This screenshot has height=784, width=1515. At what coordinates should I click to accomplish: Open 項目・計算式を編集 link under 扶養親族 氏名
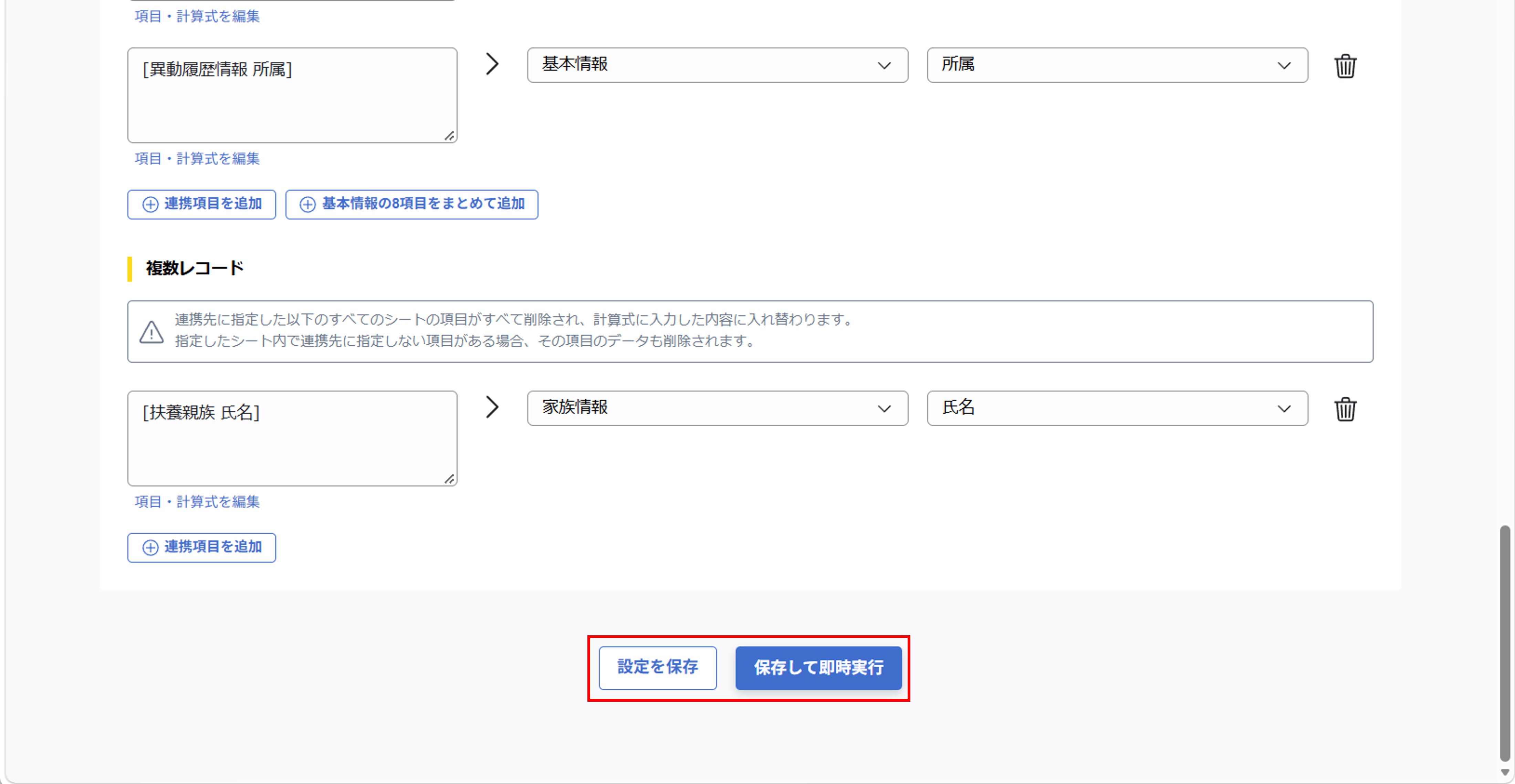click(x=197, y=502)
